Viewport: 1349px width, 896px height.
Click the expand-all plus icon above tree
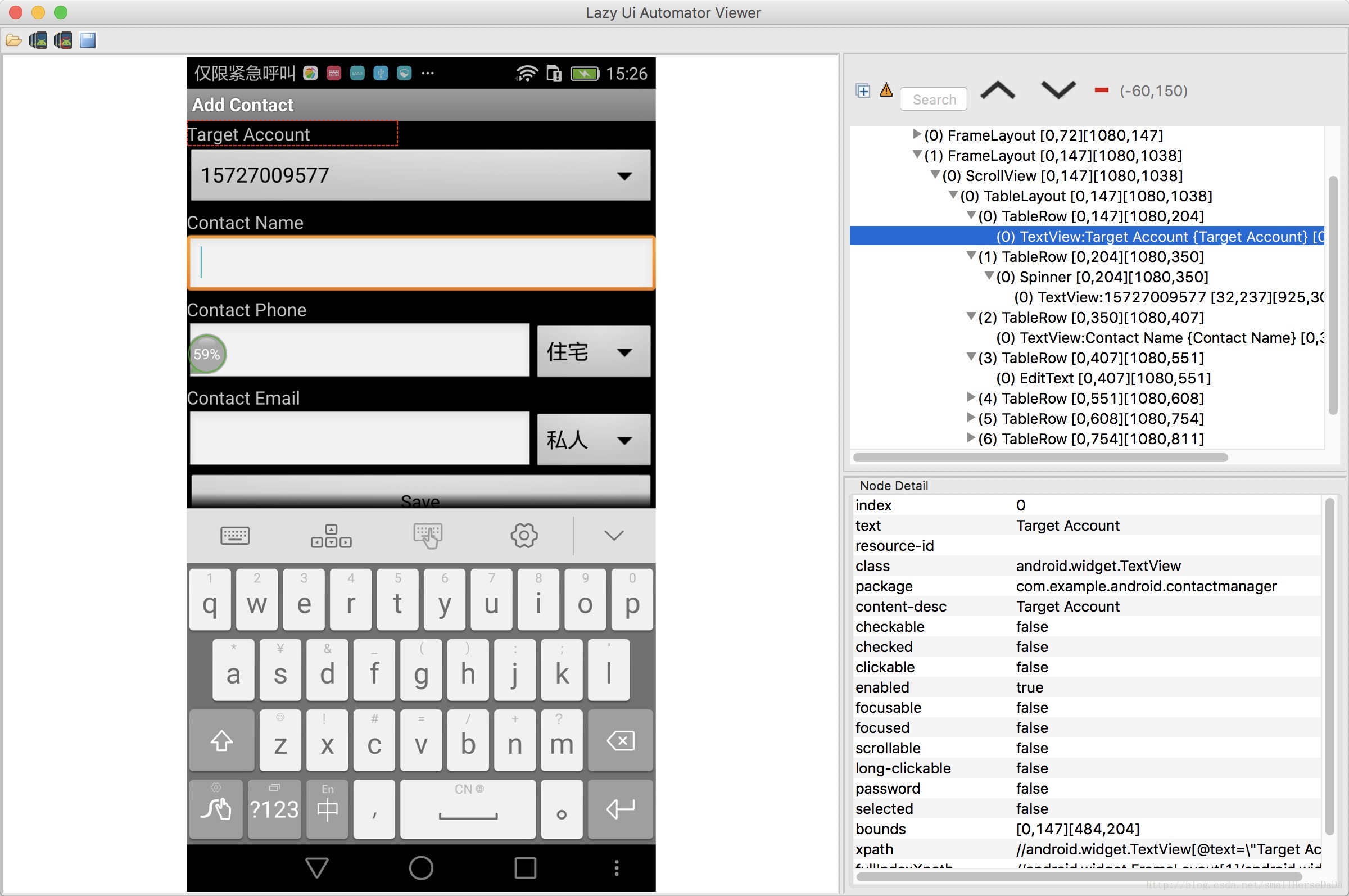[863, 91]
